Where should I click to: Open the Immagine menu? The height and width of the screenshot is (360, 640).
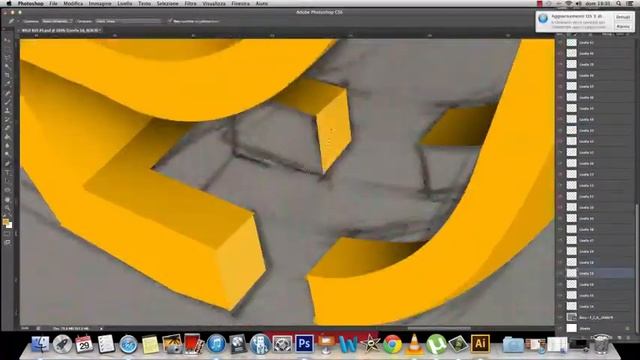tap(100, 3)
